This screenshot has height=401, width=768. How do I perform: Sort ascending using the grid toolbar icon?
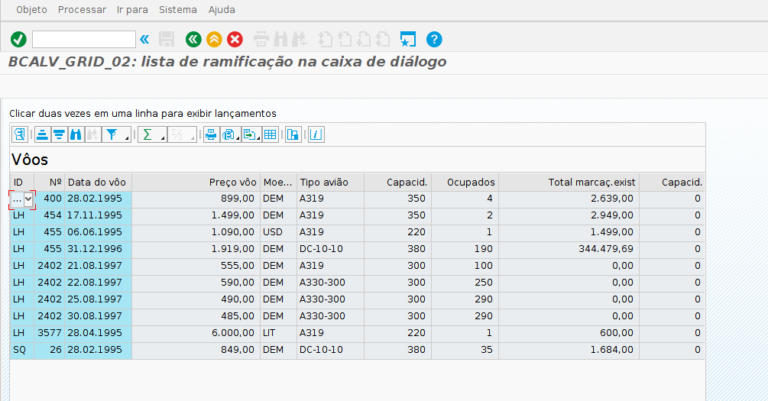(x=43, y=134)
